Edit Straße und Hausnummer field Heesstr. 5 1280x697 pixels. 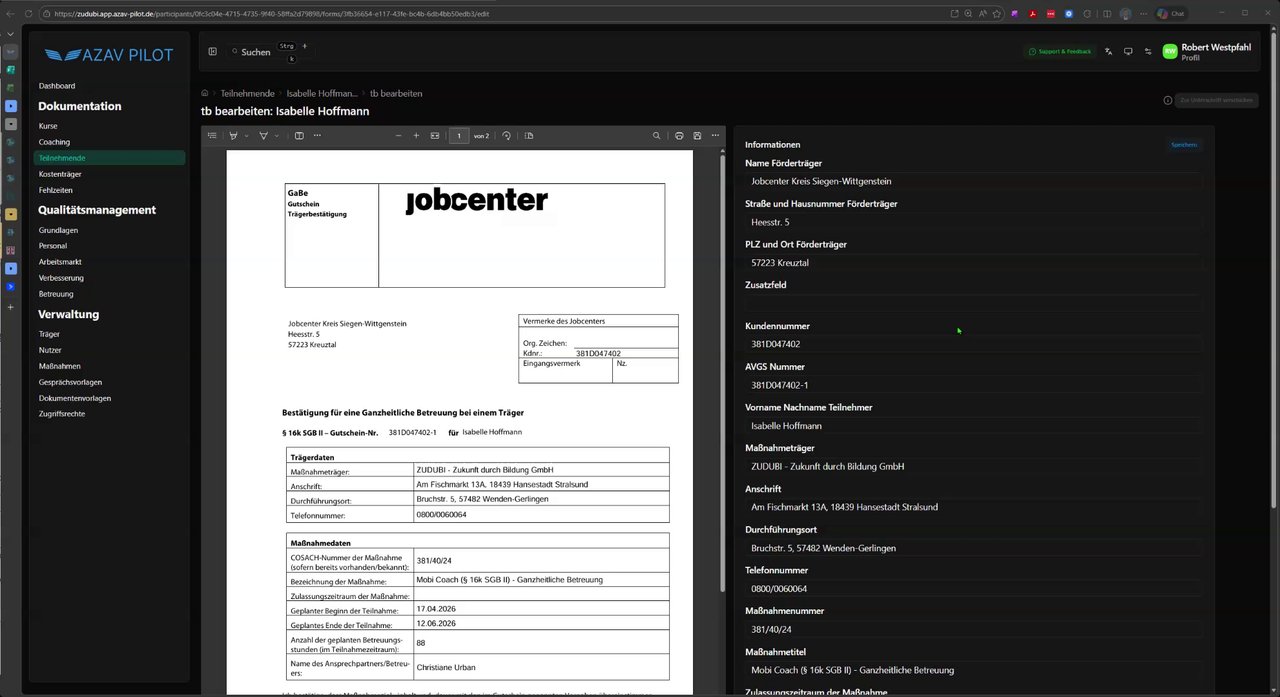[x=973, y=222]
